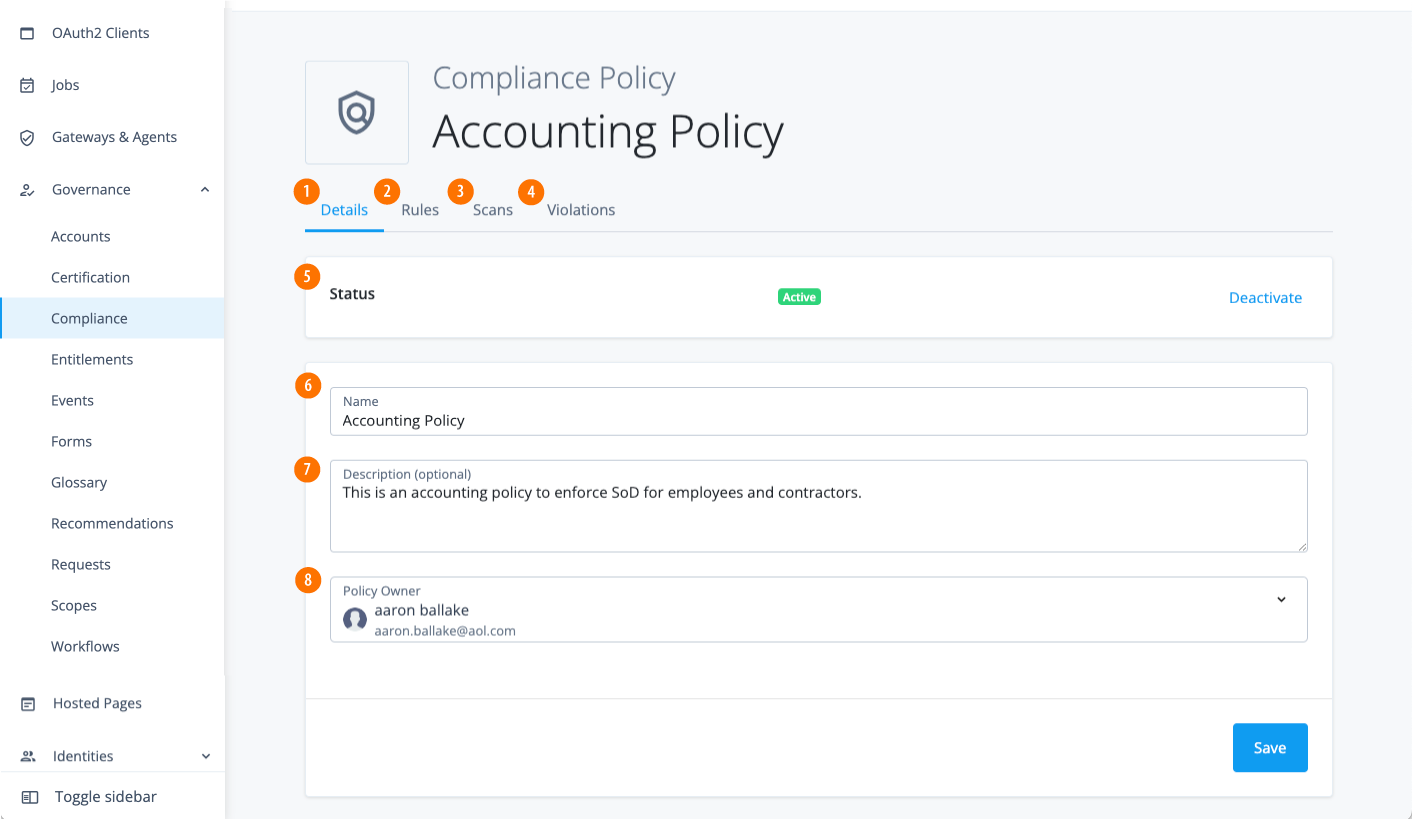Expand the Identities section
The height and width of the screenshot is (819, 1412).
click(205, 756)
